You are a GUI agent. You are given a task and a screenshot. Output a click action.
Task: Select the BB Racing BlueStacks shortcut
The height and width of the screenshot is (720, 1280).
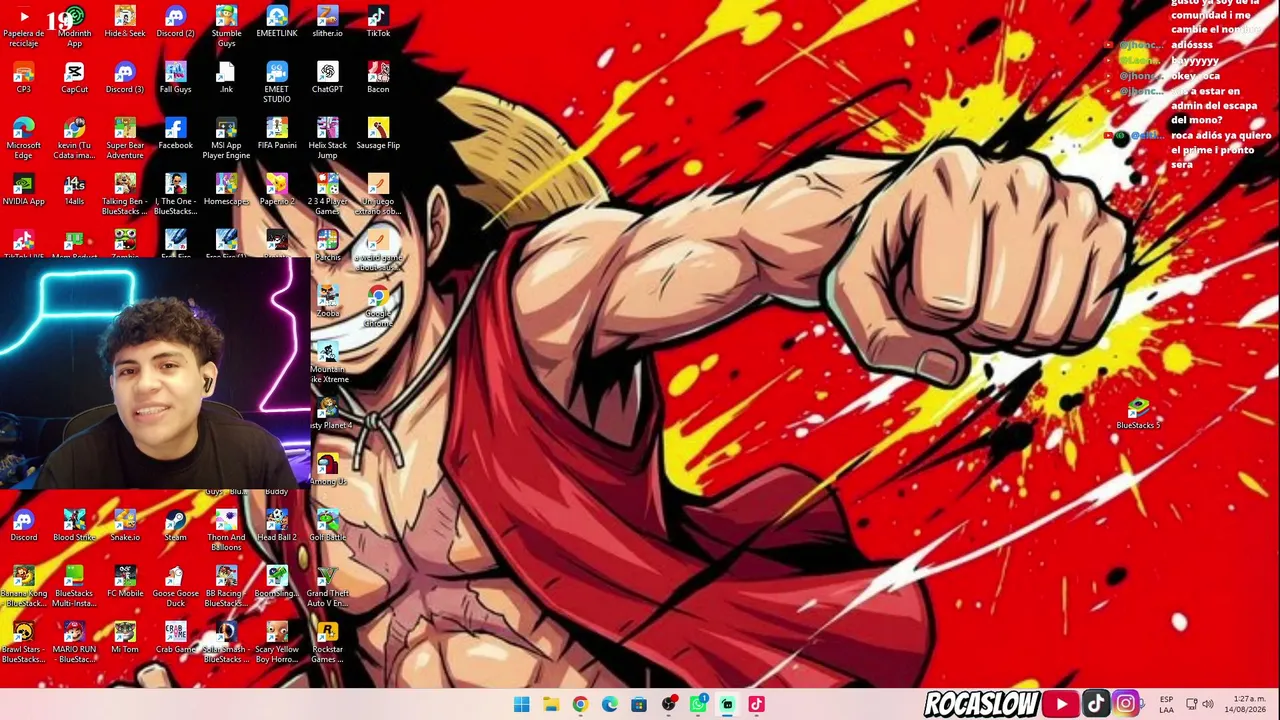click(x=226, y=586)
